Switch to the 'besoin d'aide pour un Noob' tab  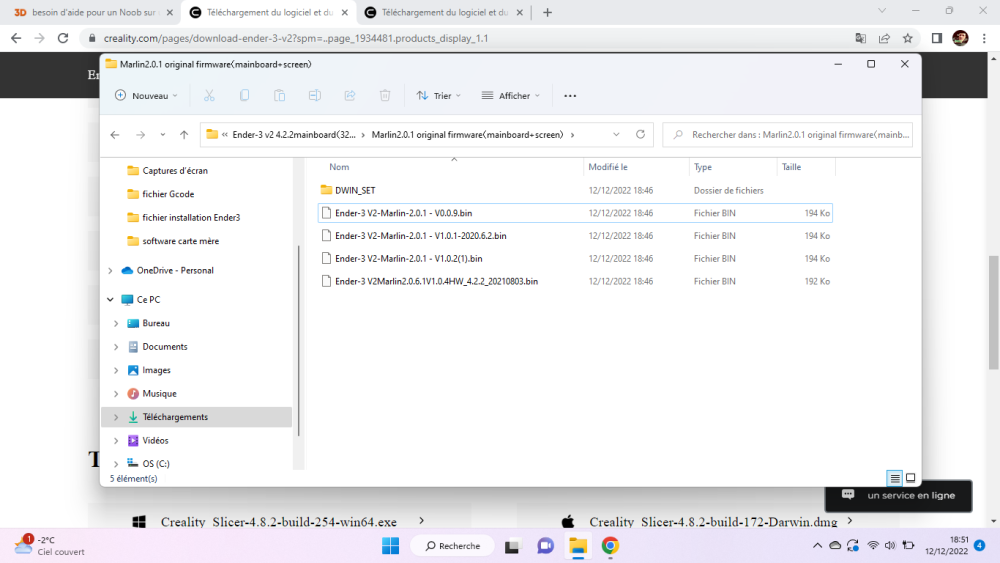point(91,13)
